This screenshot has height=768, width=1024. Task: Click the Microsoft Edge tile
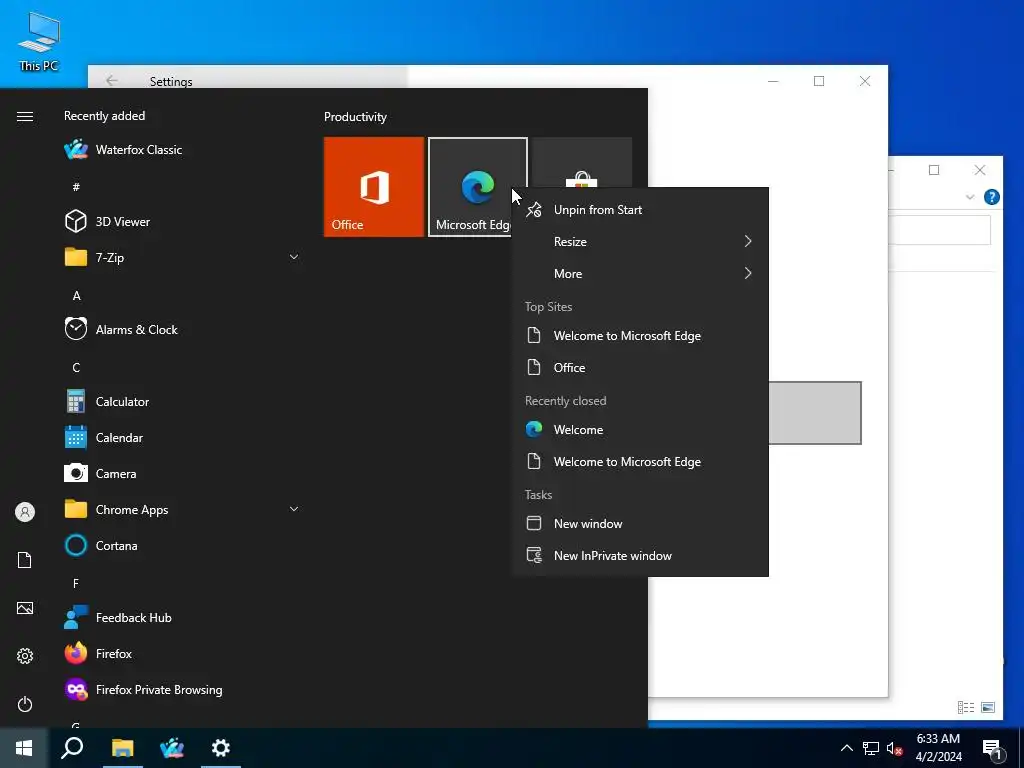click(477, 187)
